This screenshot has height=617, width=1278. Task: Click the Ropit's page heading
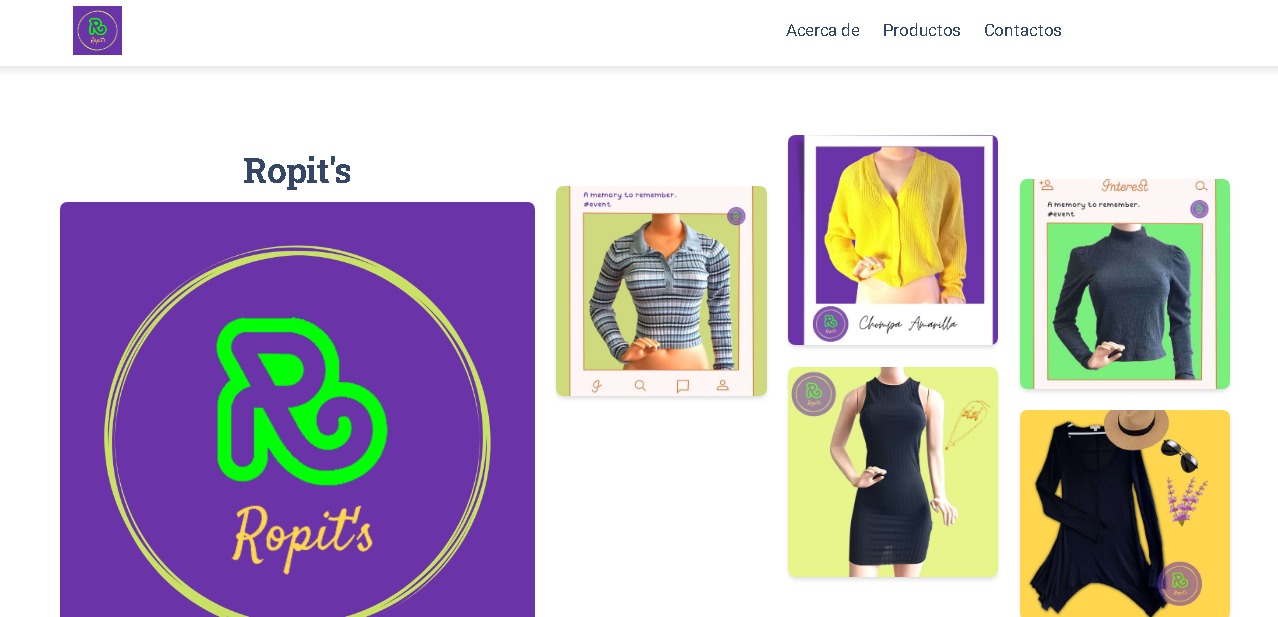coord(297,170)
